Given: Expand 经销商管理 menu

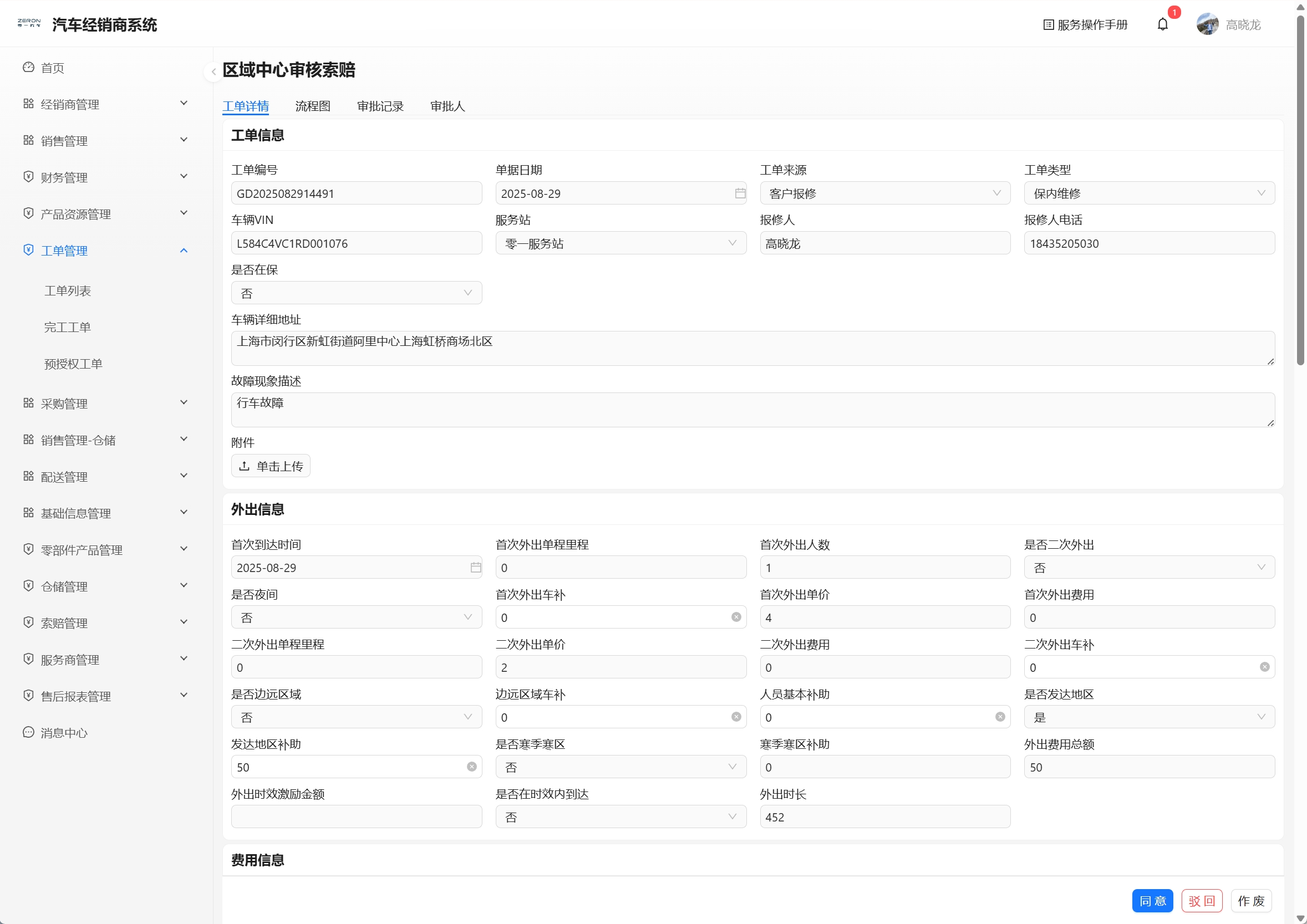Looking at the screenshot, I should pos(106,104).
